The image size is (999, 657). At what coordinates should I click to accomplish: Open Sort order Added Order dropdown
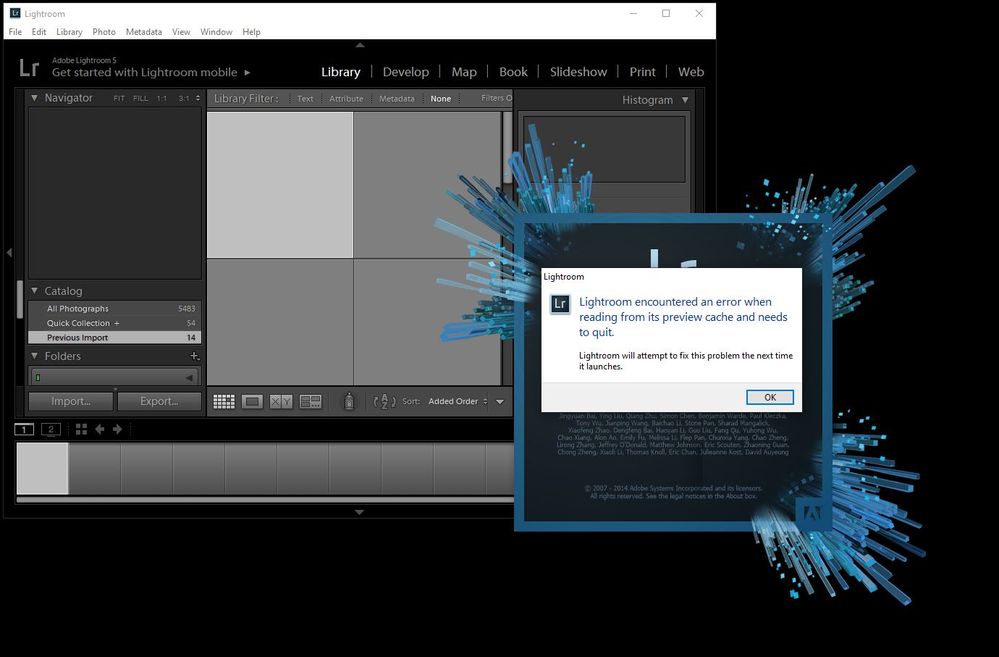click(457, 401)
